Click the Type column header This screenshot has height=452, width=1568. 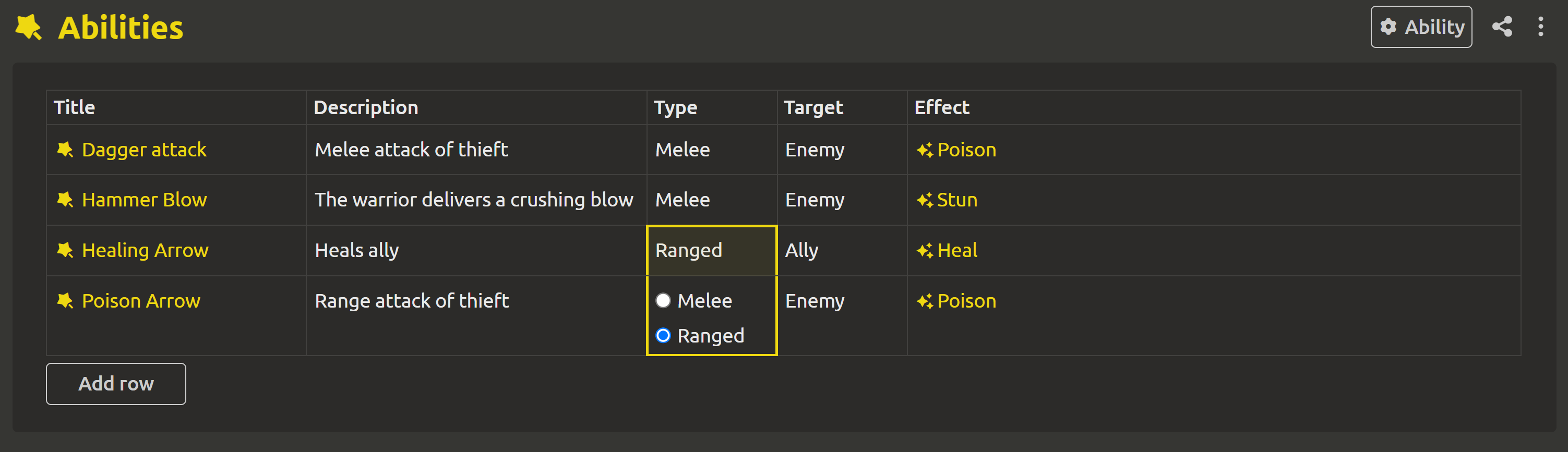(x=676, y=108)
